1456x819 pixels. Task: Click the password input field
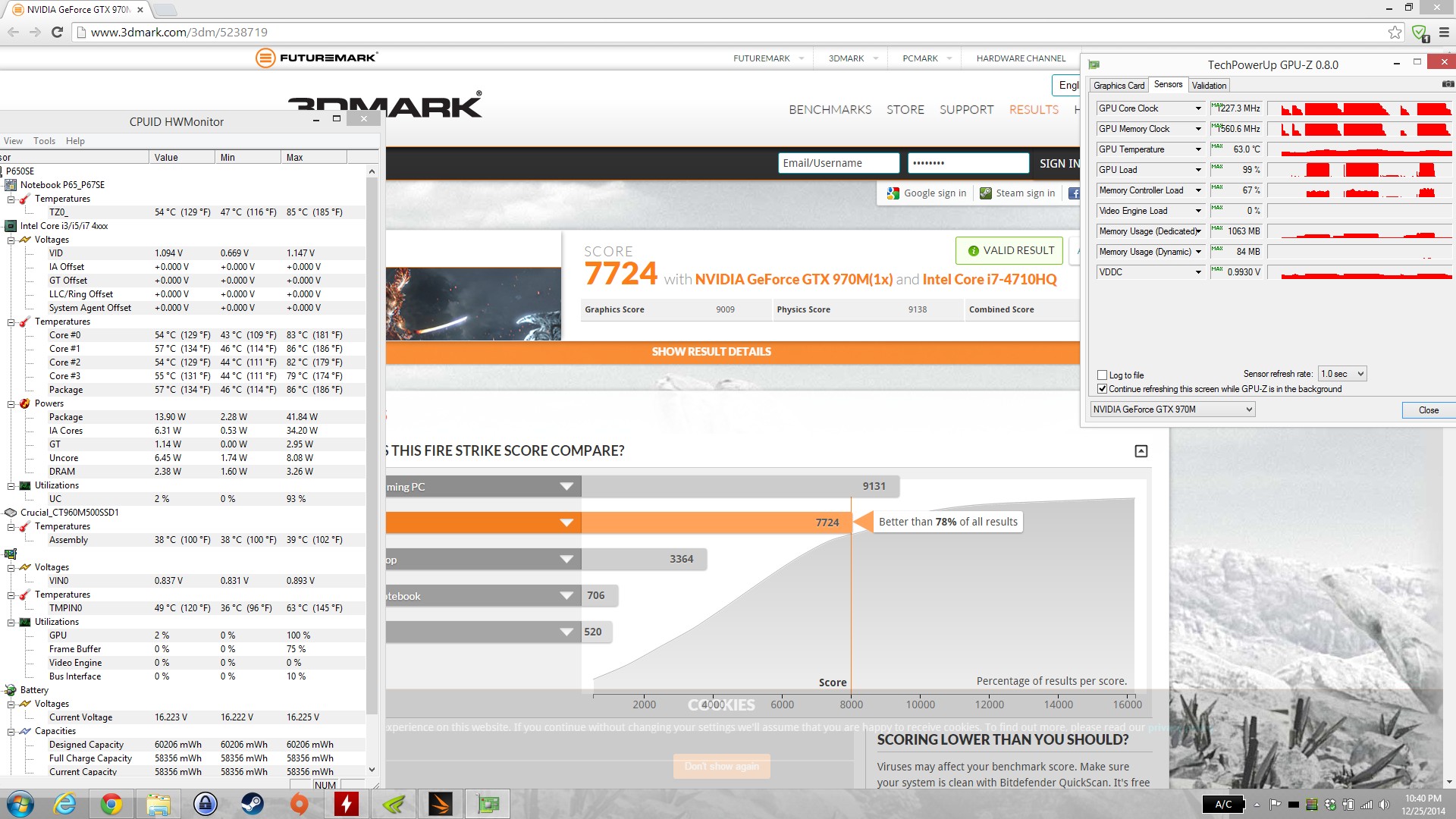pos(968,163)
